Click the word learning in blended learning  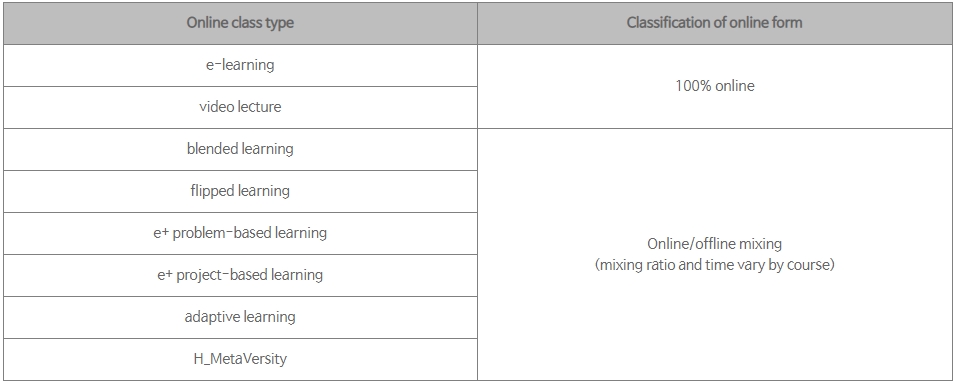click(x=267, y=150)
